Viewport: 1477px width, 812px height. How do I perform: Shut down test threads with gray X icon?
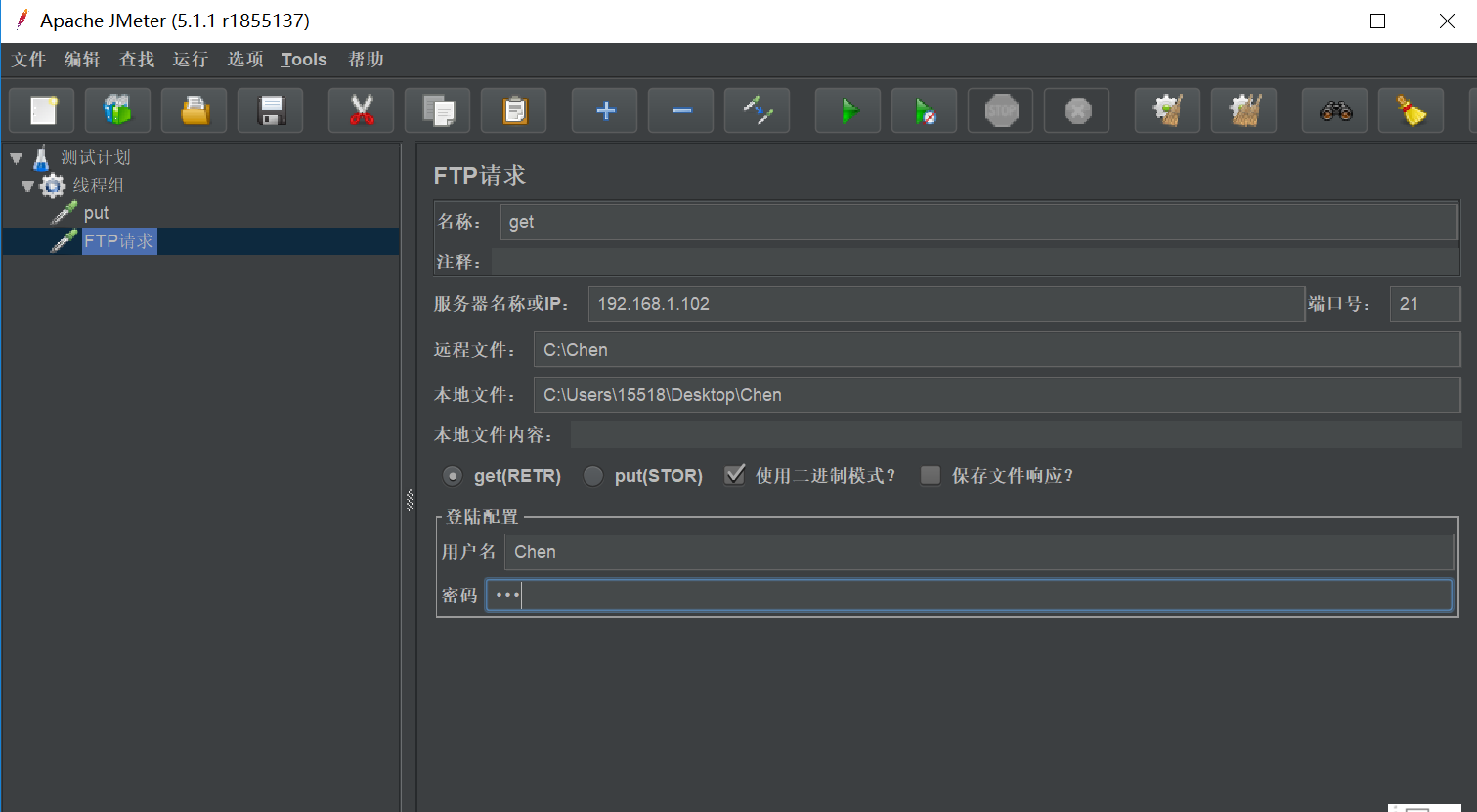[1077, 110]
